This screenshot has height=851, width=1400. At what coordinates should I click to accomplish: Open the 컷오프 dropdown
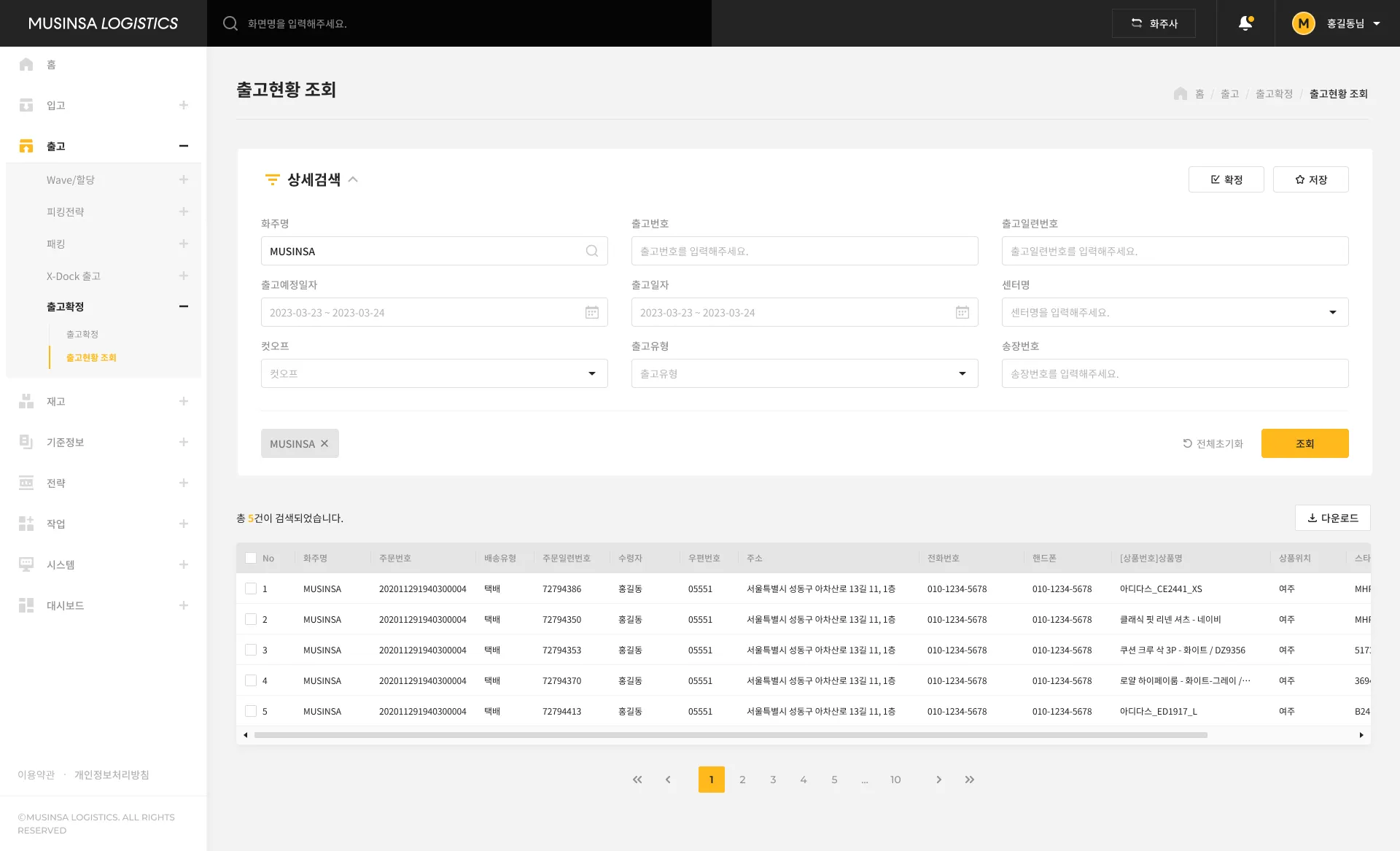click(x=591, y=373)
